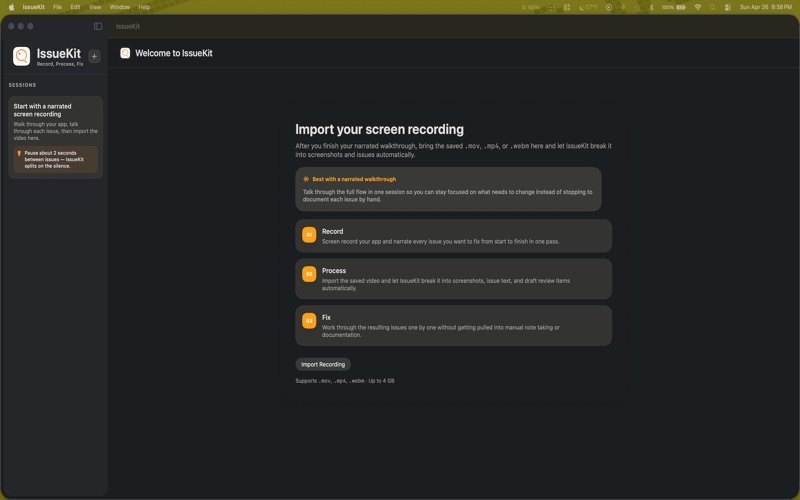Click the Welcome to IssueKit title
Viewport: 800px width, 500px height.
174,53
